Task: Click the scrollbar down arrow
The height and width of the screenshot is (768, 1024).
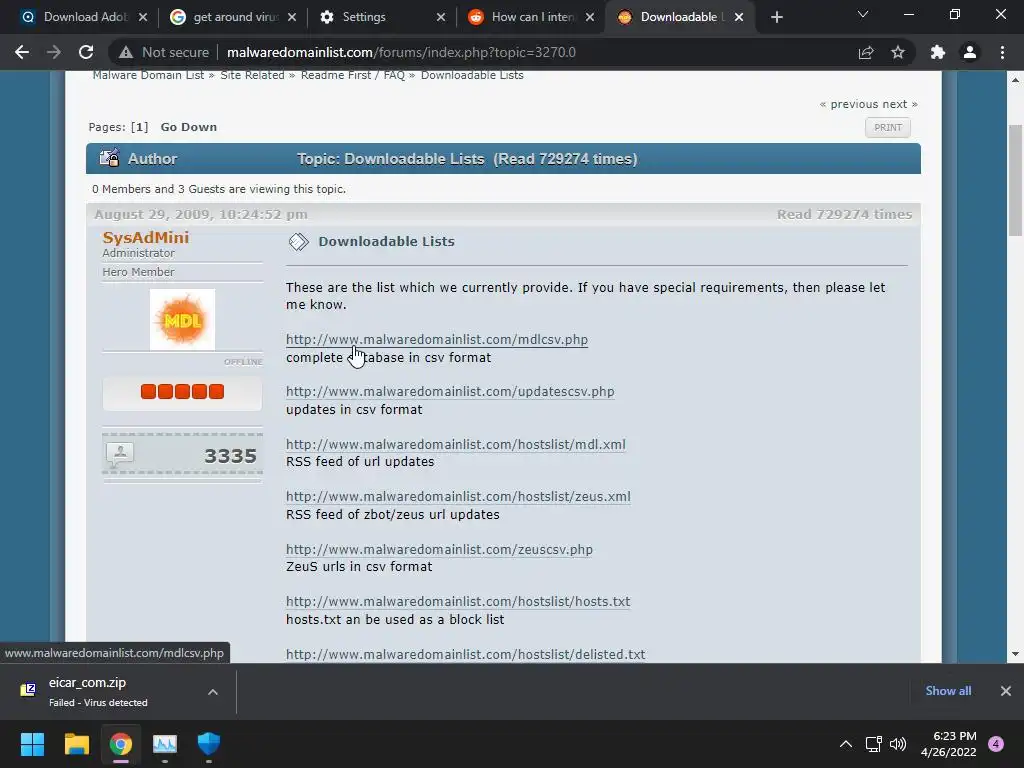Action: [1015, 654]
